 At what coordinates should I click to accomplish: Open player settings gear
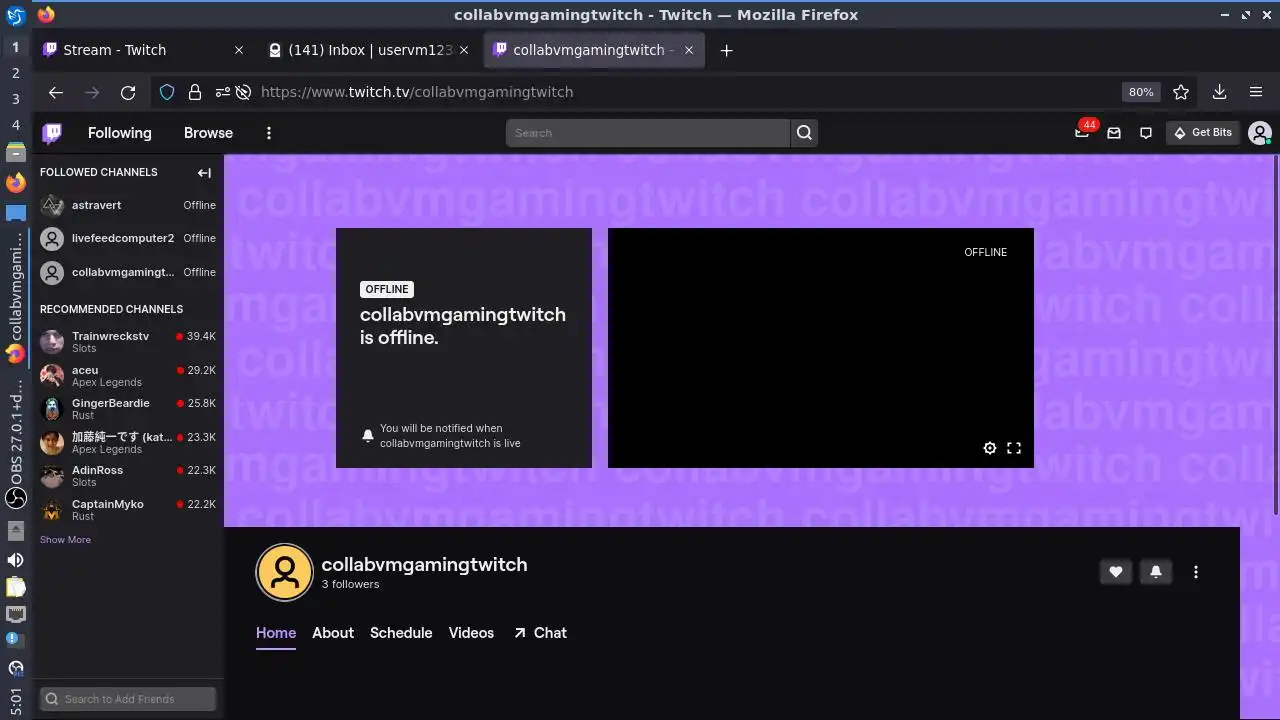(x=990, y=448)
